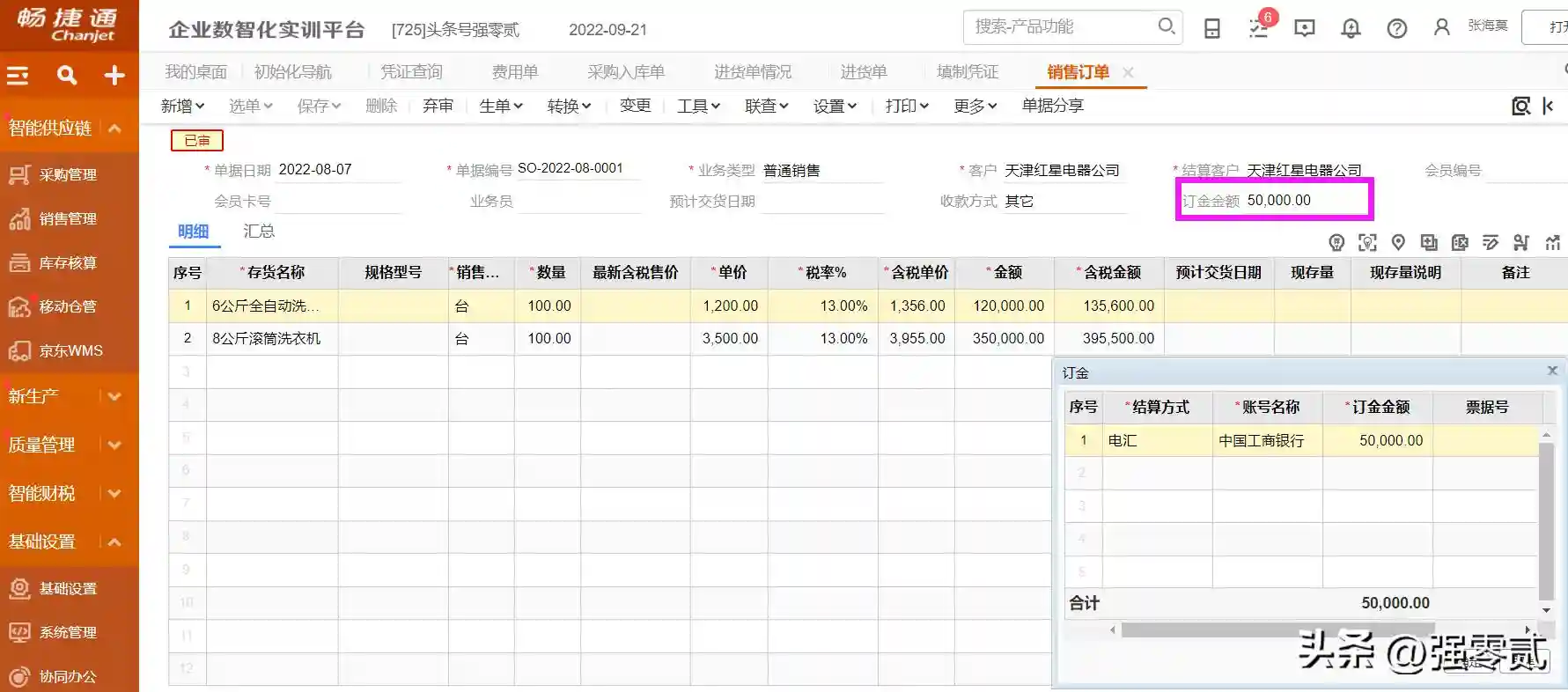Open the 联查 dropdown in toolbar
The image size is (1568, 692).
[x=766, y=106]
